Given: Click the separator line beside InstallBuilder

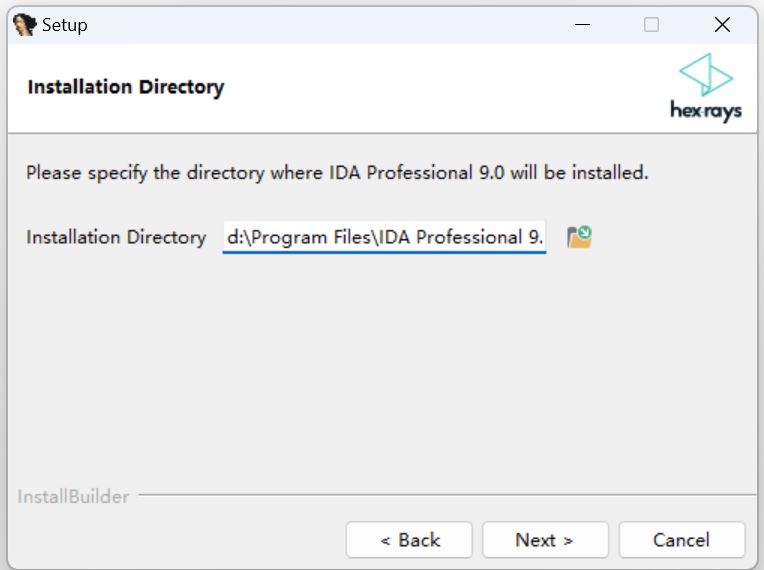Looking at the screenshot, I should 450,494.
